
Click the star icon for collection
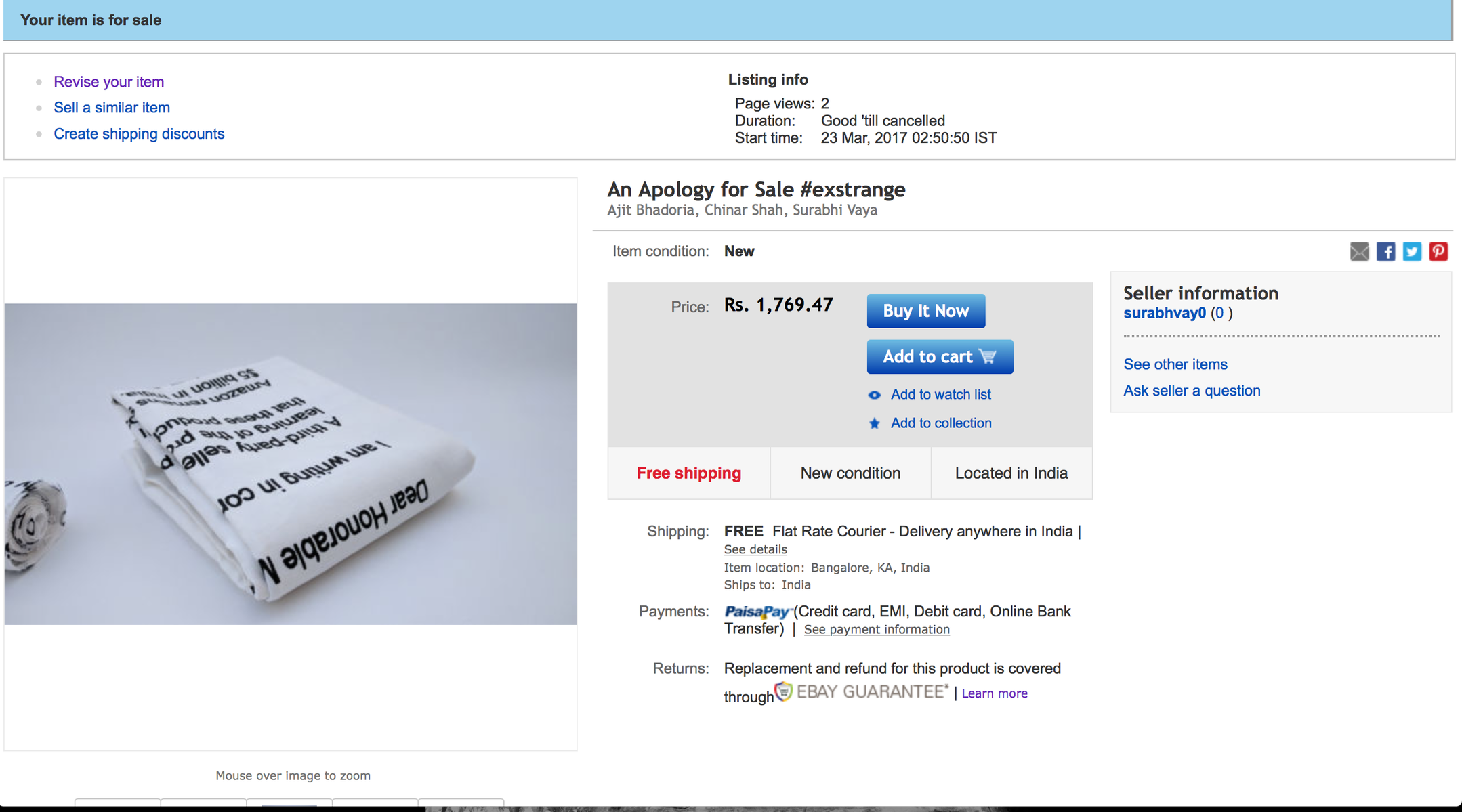tap(875, 423)
